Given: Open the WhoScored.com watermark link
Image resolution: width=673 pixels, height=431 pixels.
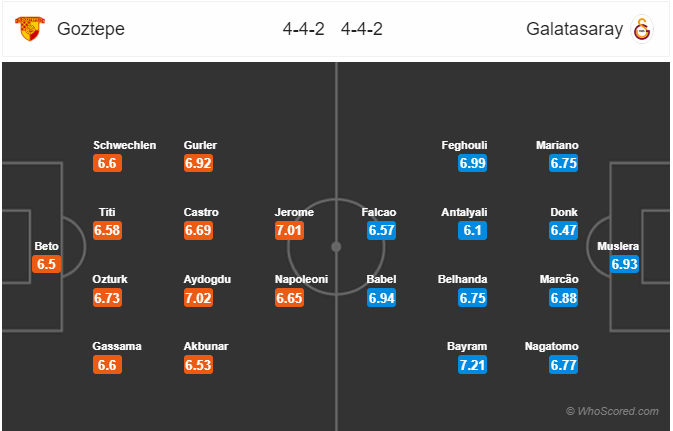Looking at the screenshot, I should tap(612, 411).
